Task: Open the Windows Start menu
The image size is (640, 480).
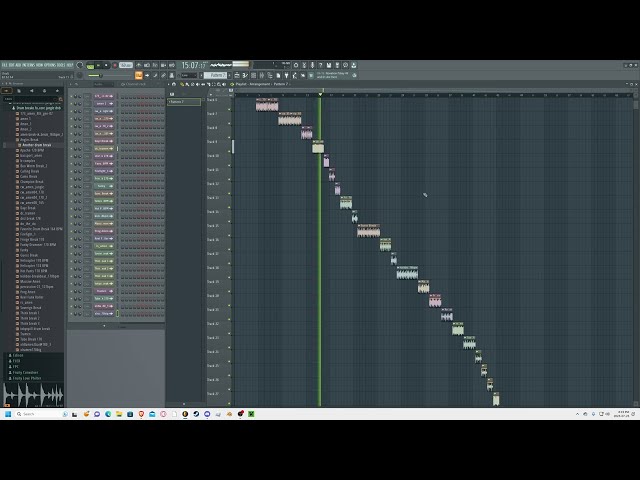Action: 8,414
